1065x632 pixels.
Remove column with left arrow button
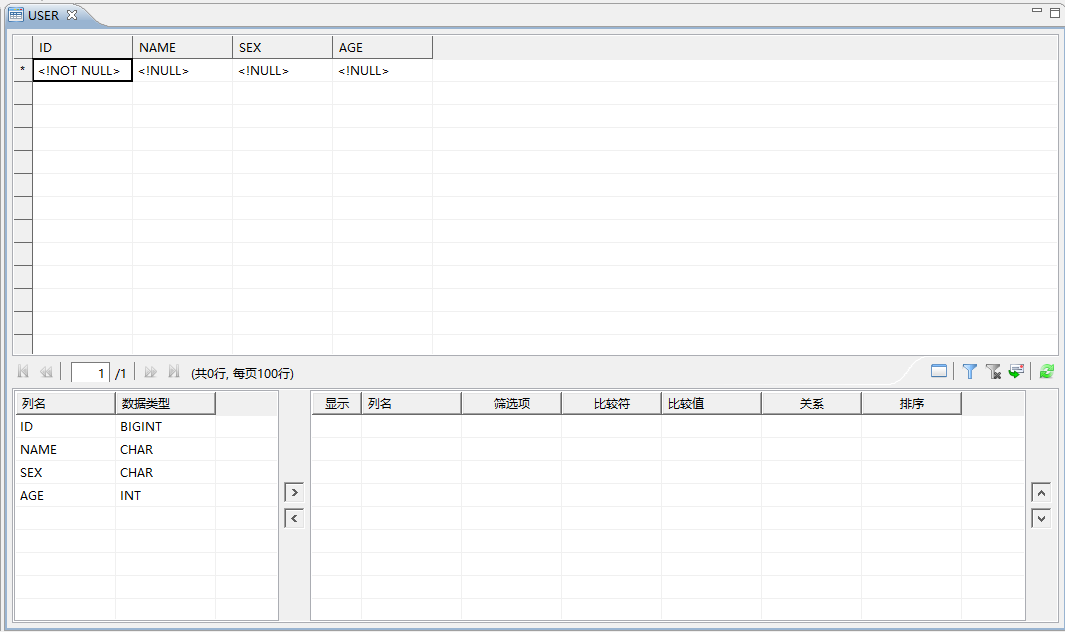(x=294, y=518)
